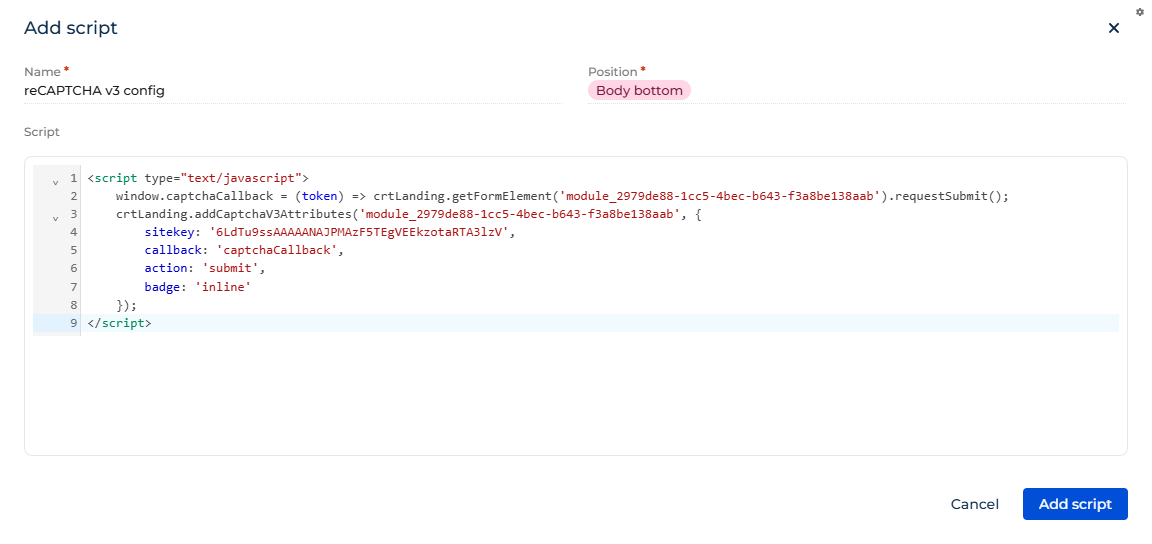Screen dimensions: 1152x544
Task: Click line number 6 in the gutter
Action: [73, 268]
